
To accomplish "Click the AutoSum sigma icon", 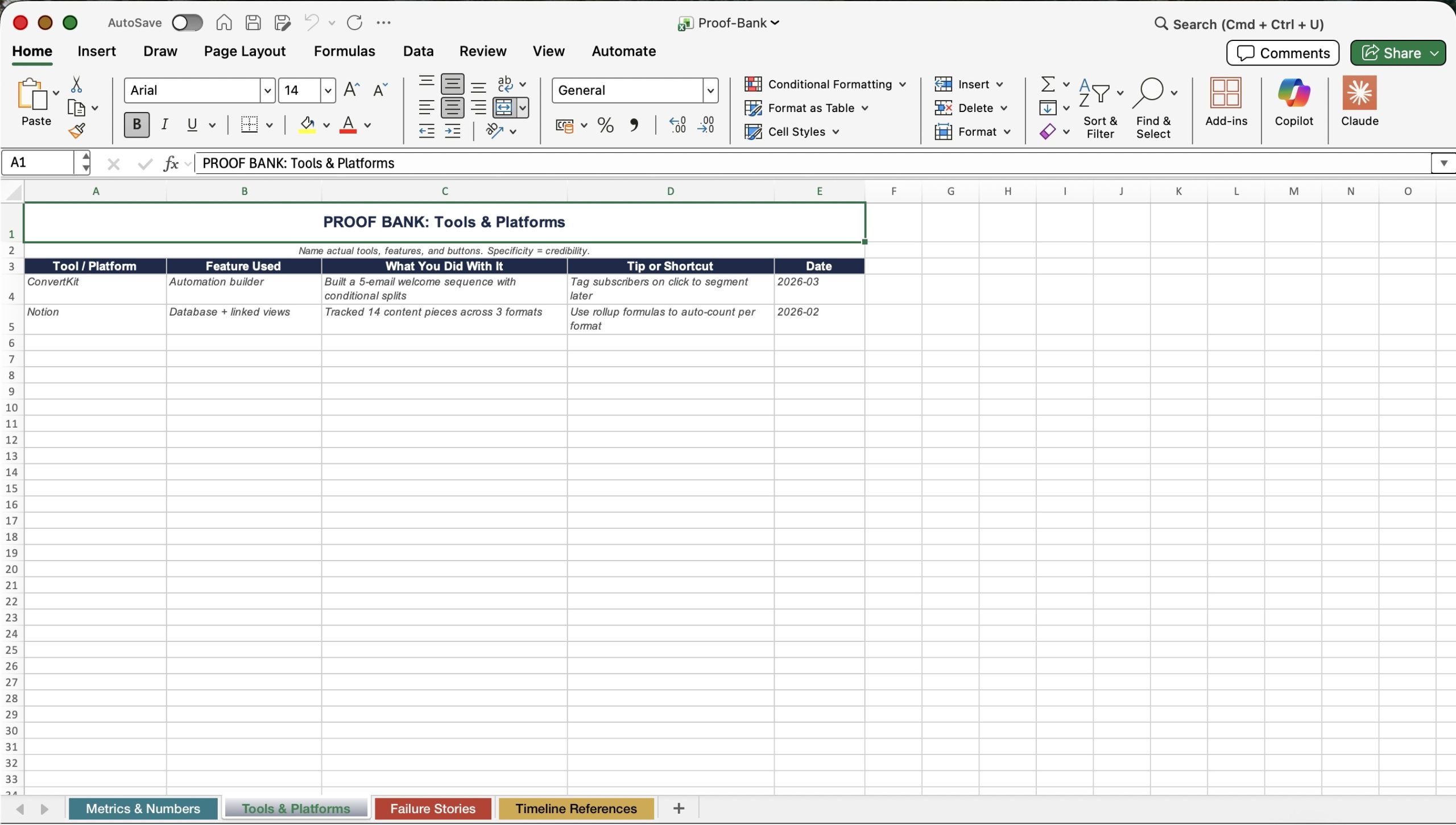I will click(1048, 84).
